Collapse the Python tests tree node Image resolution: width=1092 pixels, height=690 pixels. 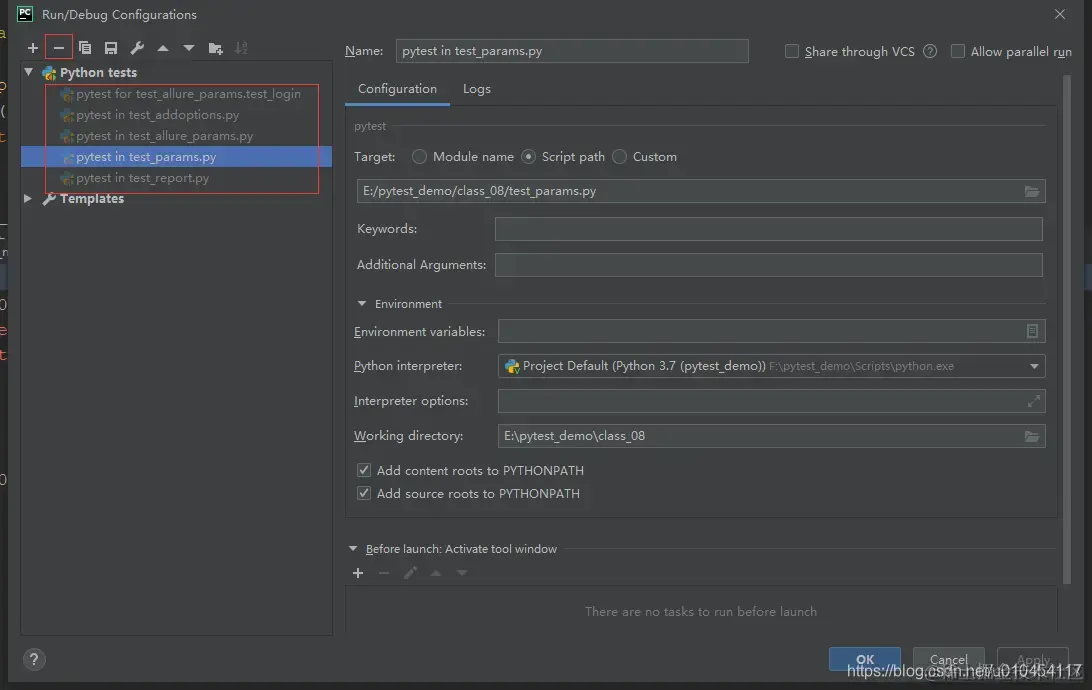[29, 72]
